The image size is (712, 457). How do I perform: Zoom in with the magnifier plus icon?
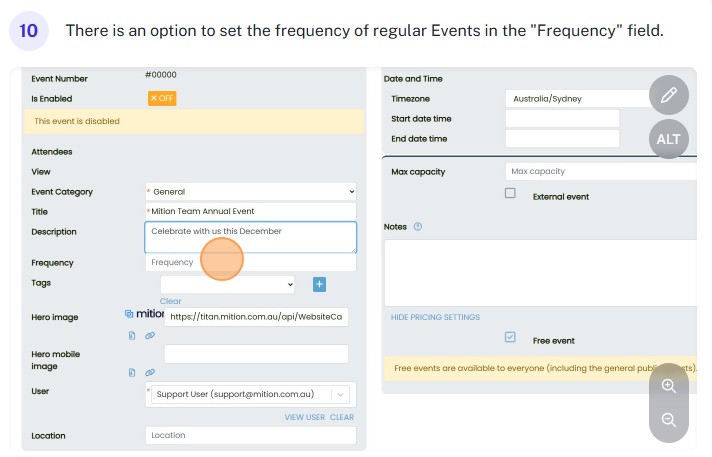tap(668, 386)
